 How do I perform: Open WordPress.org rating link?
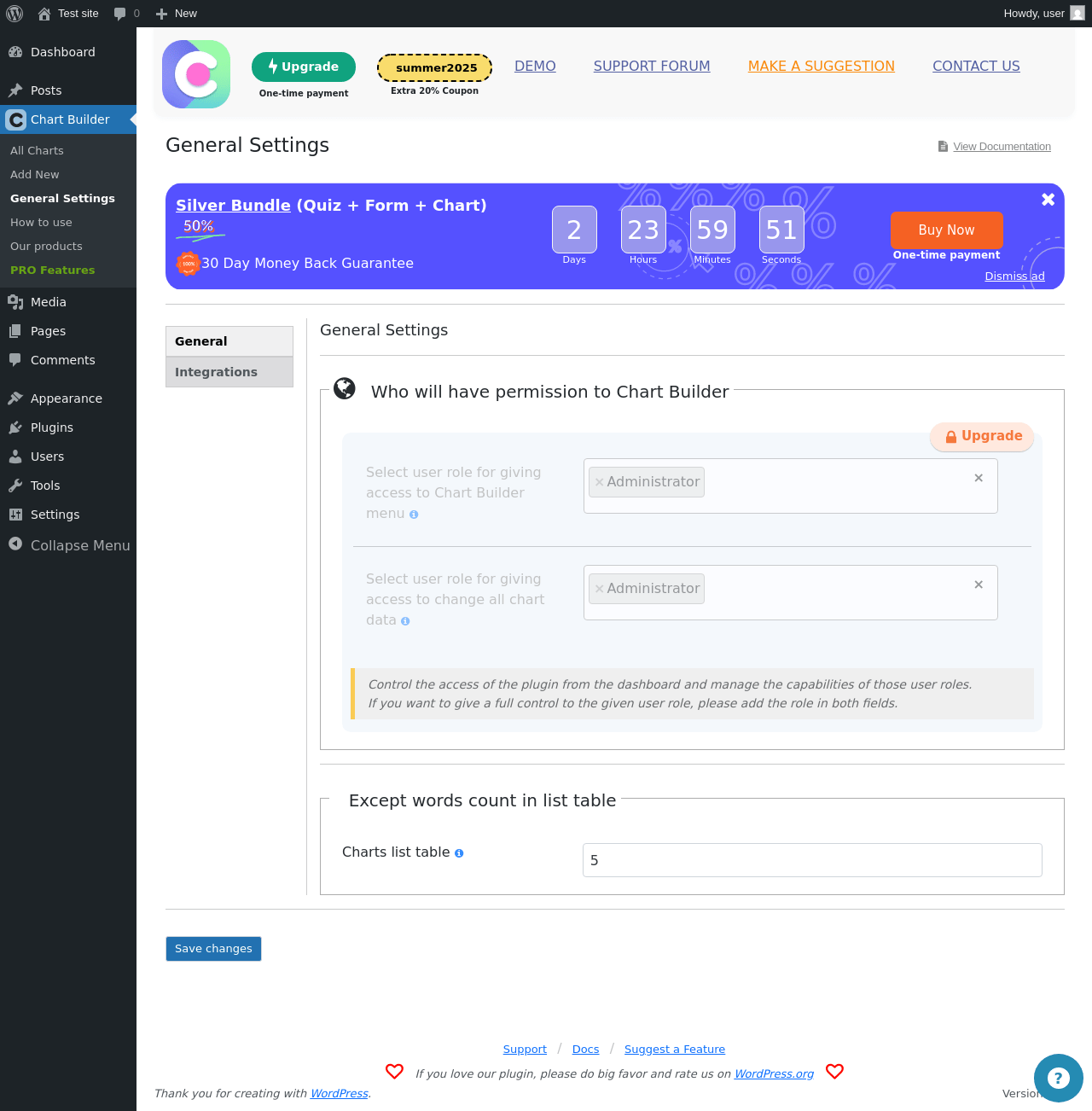[774, 1073]
